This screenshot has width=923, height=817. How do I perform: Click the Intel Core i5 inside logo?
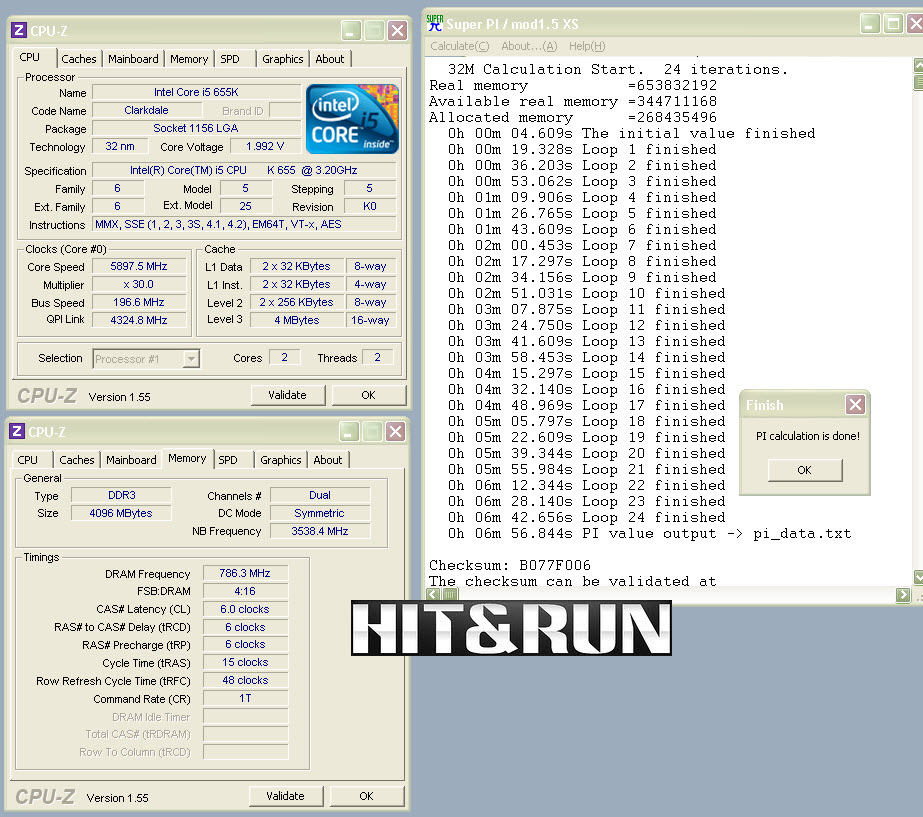tap(352, 119)
